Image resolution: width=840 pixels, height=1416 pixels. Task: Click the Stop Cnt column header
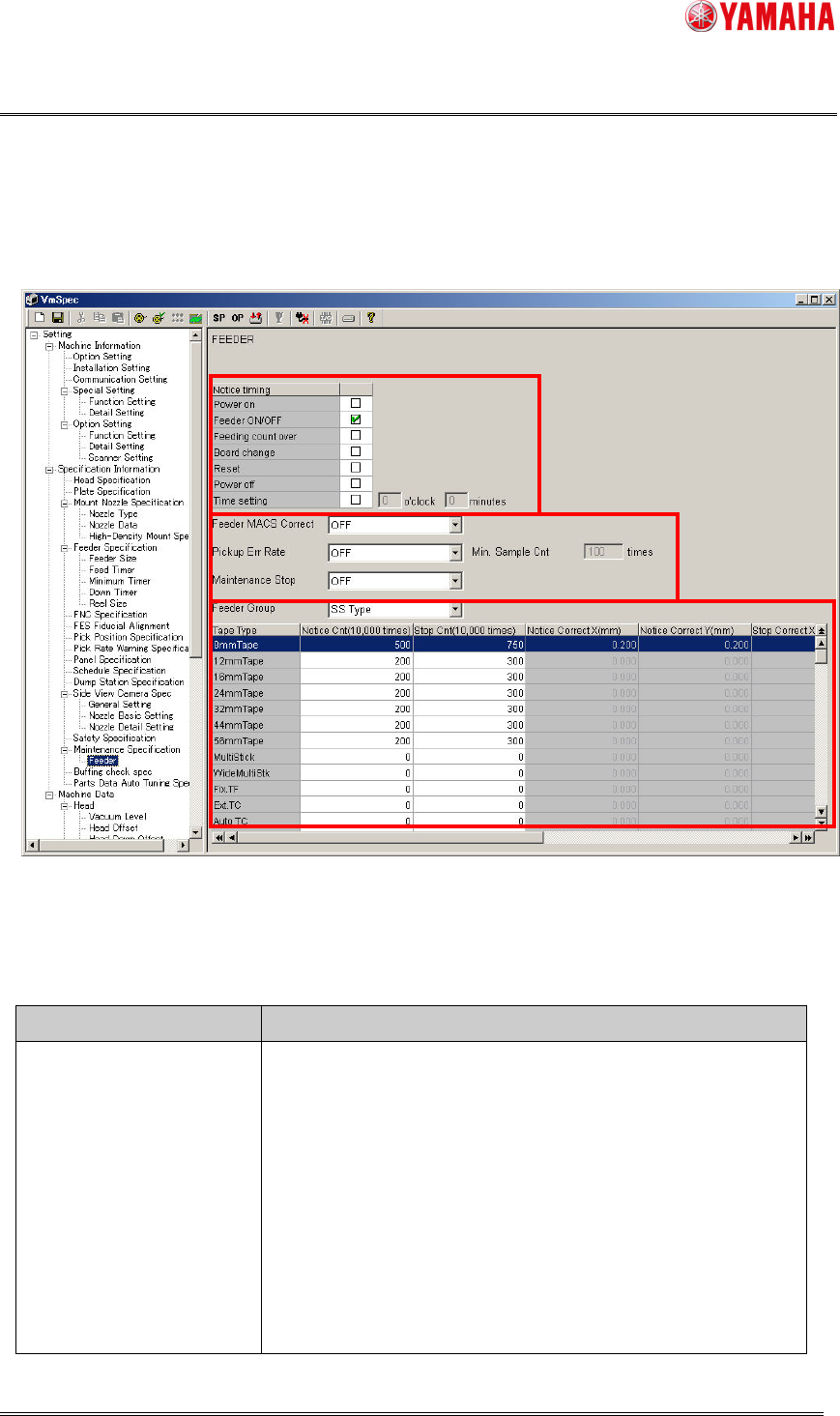469,630
